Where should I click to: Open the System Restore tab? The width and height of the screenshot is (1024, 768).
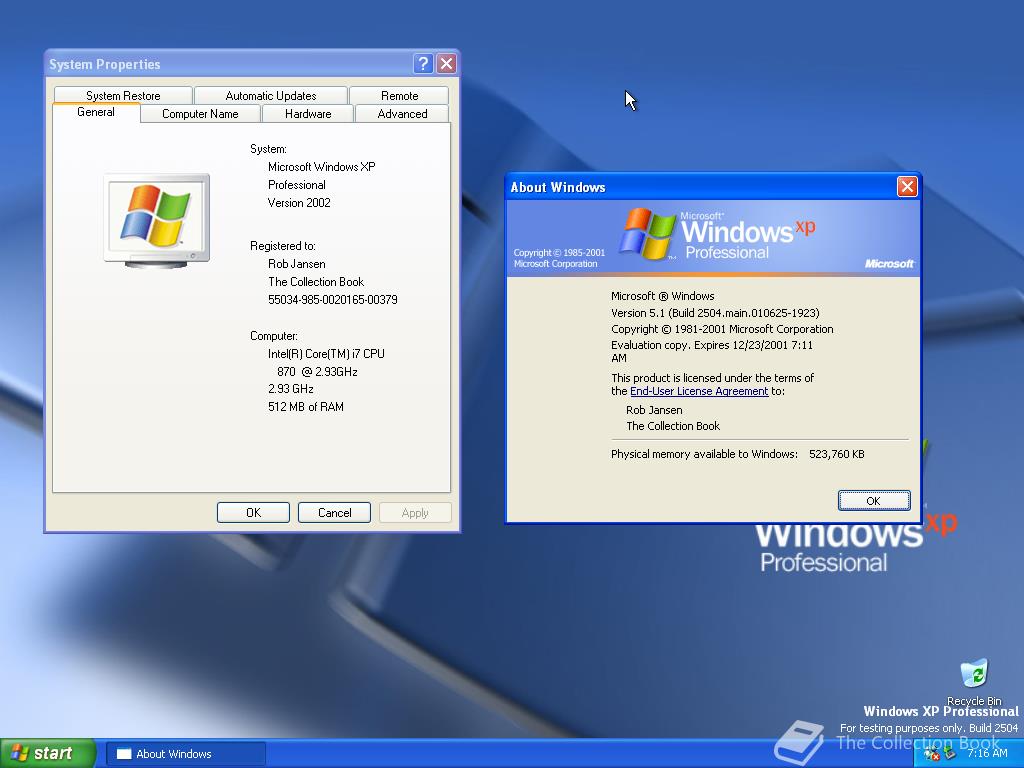pos(123,95)
